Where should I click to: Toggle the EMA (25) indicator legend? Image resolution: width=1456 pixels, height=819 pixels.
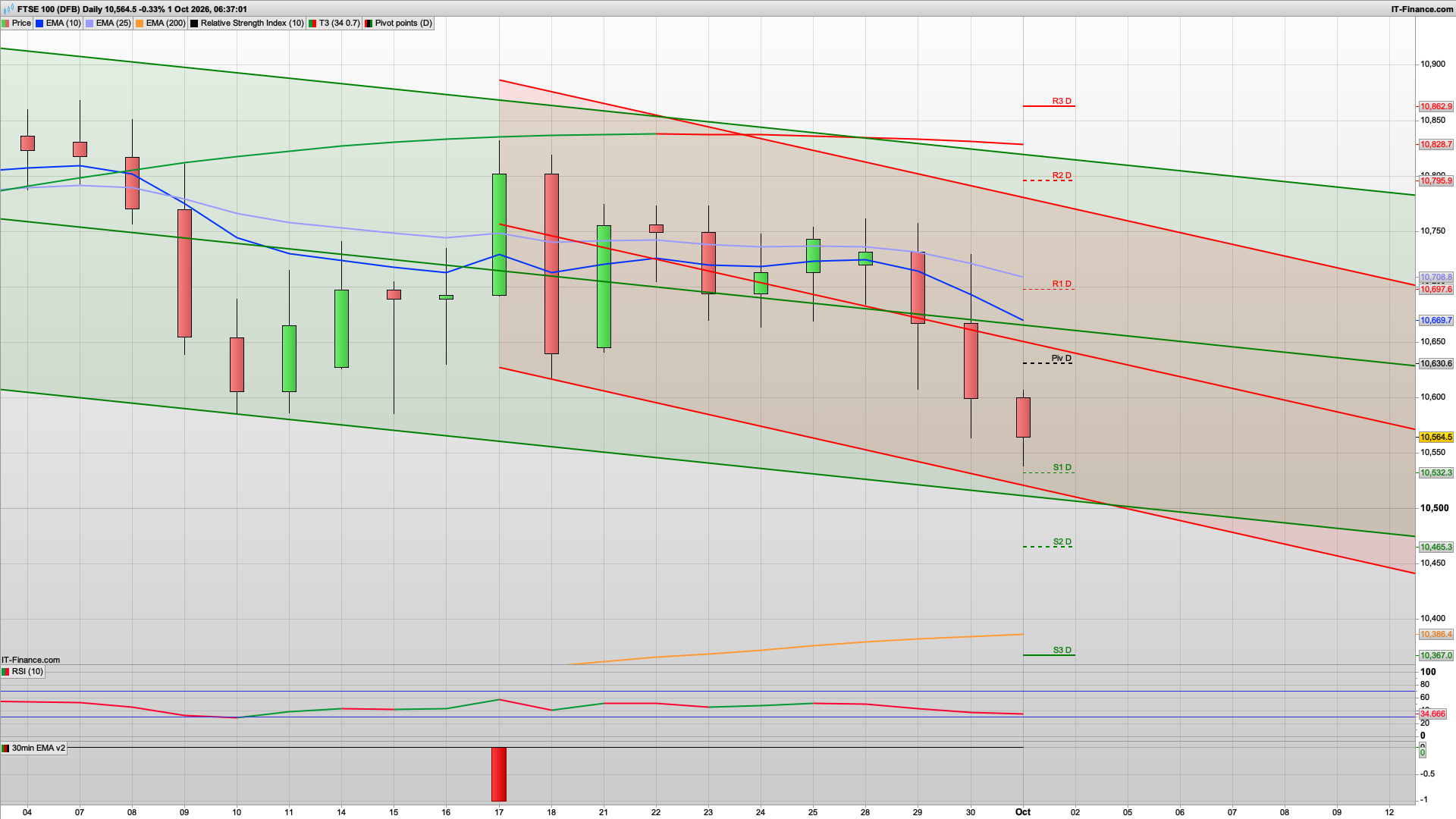click(x=108, y=24)
